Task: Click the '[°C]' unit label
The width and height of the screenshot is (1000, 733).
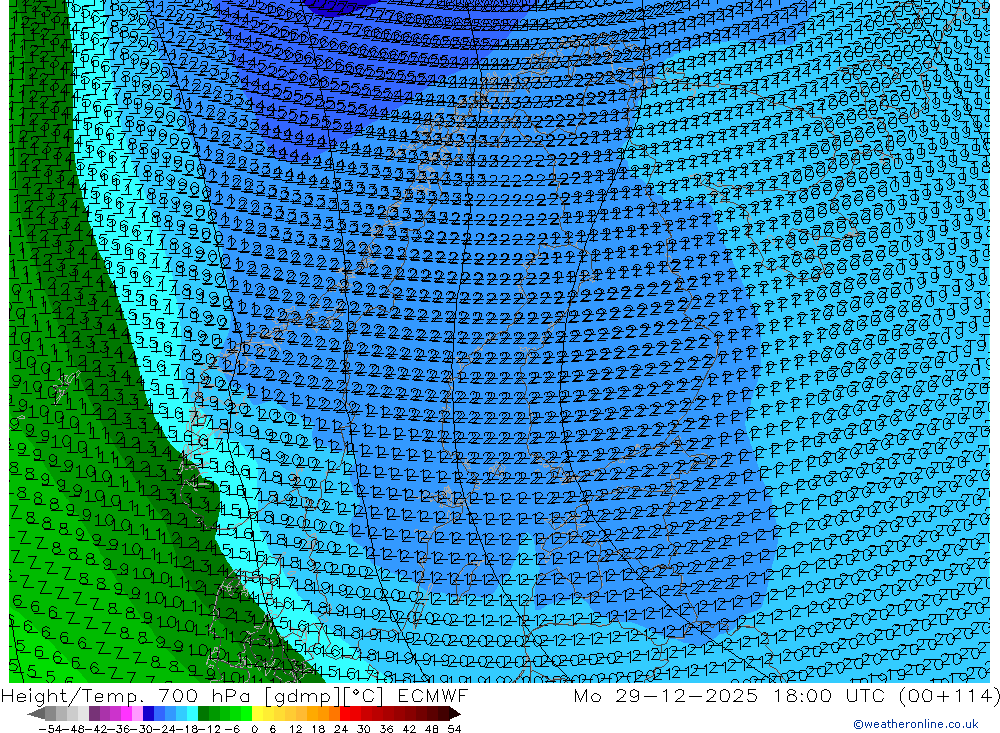Action: click(x=364, y=695)
